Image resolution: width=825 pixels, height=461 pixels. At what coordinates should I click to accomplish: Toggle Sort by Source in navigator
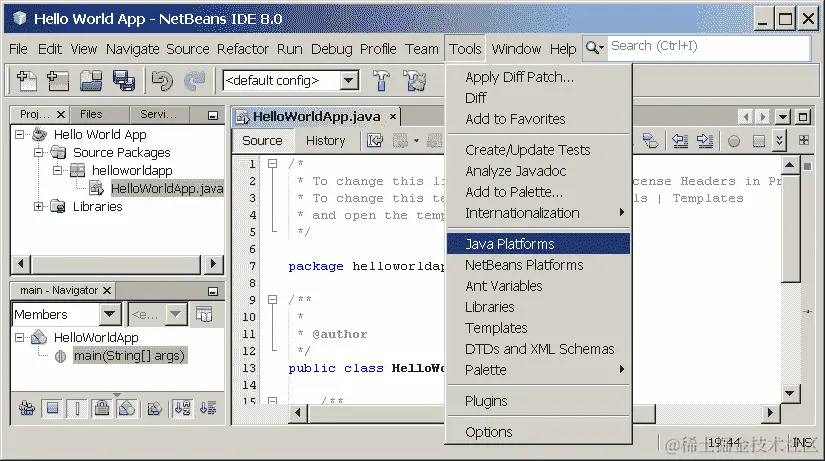208,408
